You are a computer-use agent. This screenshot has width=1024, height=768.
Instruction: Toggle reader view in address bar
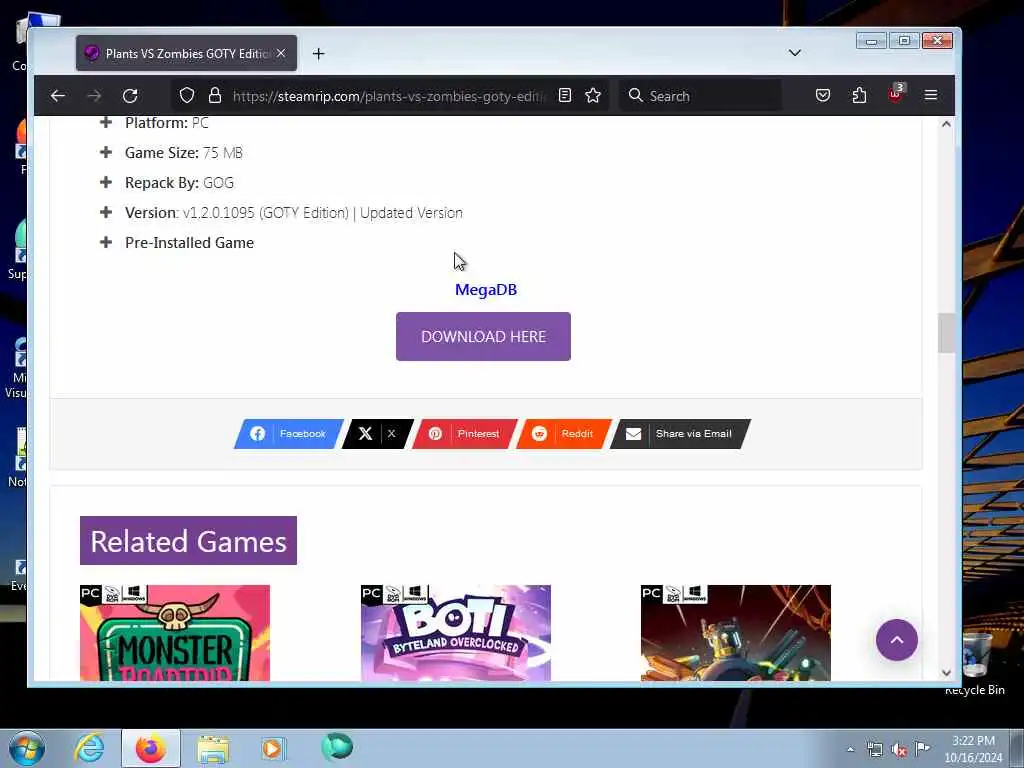[x=565, y=95]
